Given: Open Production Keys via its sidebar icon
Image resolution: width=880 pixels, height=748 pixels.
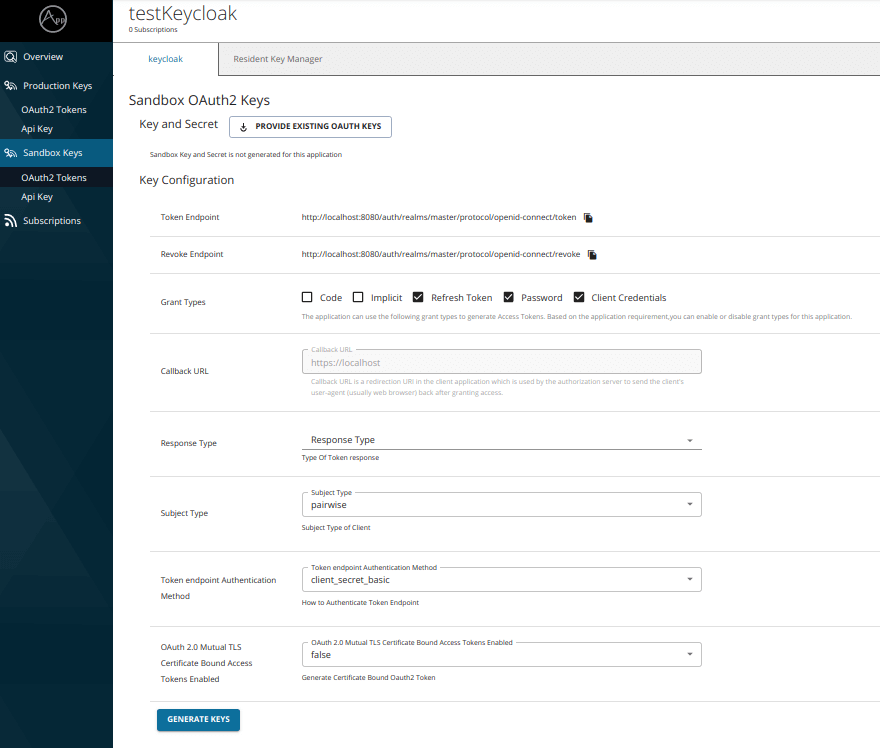Looking at the screenshot, I should [x=11, y=85].
